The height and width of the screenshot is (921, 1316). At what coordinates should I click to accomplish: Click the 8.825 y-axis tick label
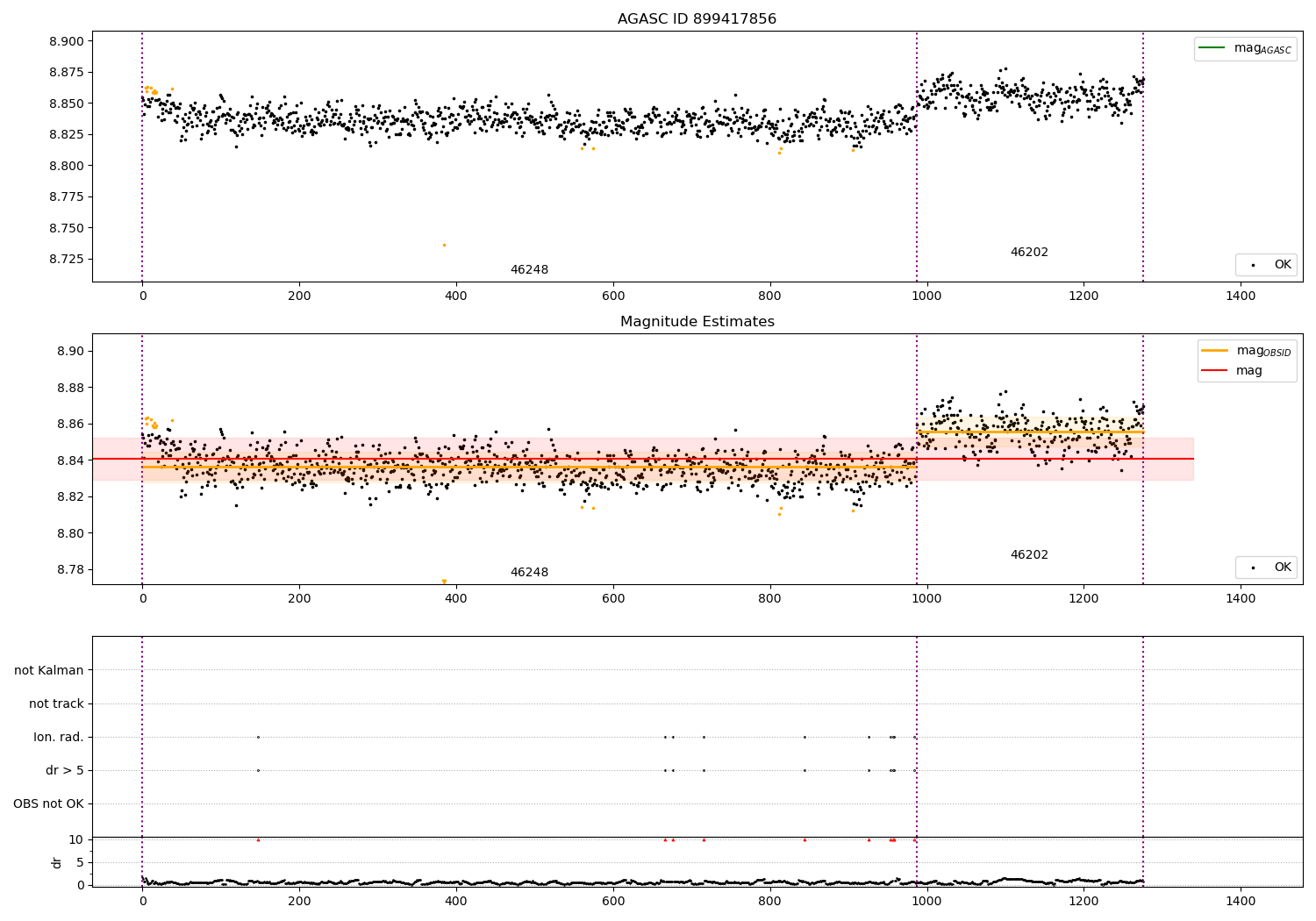(x=66, y=135)
